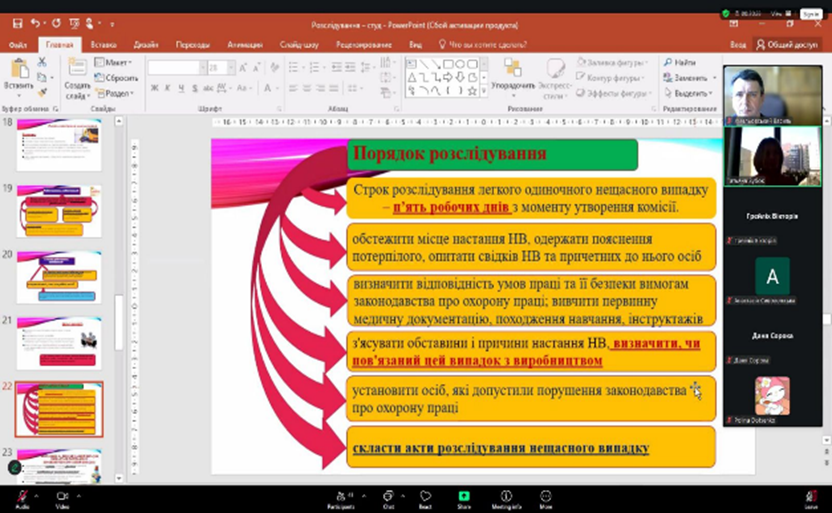Increase list indent level

coord(350,67)
